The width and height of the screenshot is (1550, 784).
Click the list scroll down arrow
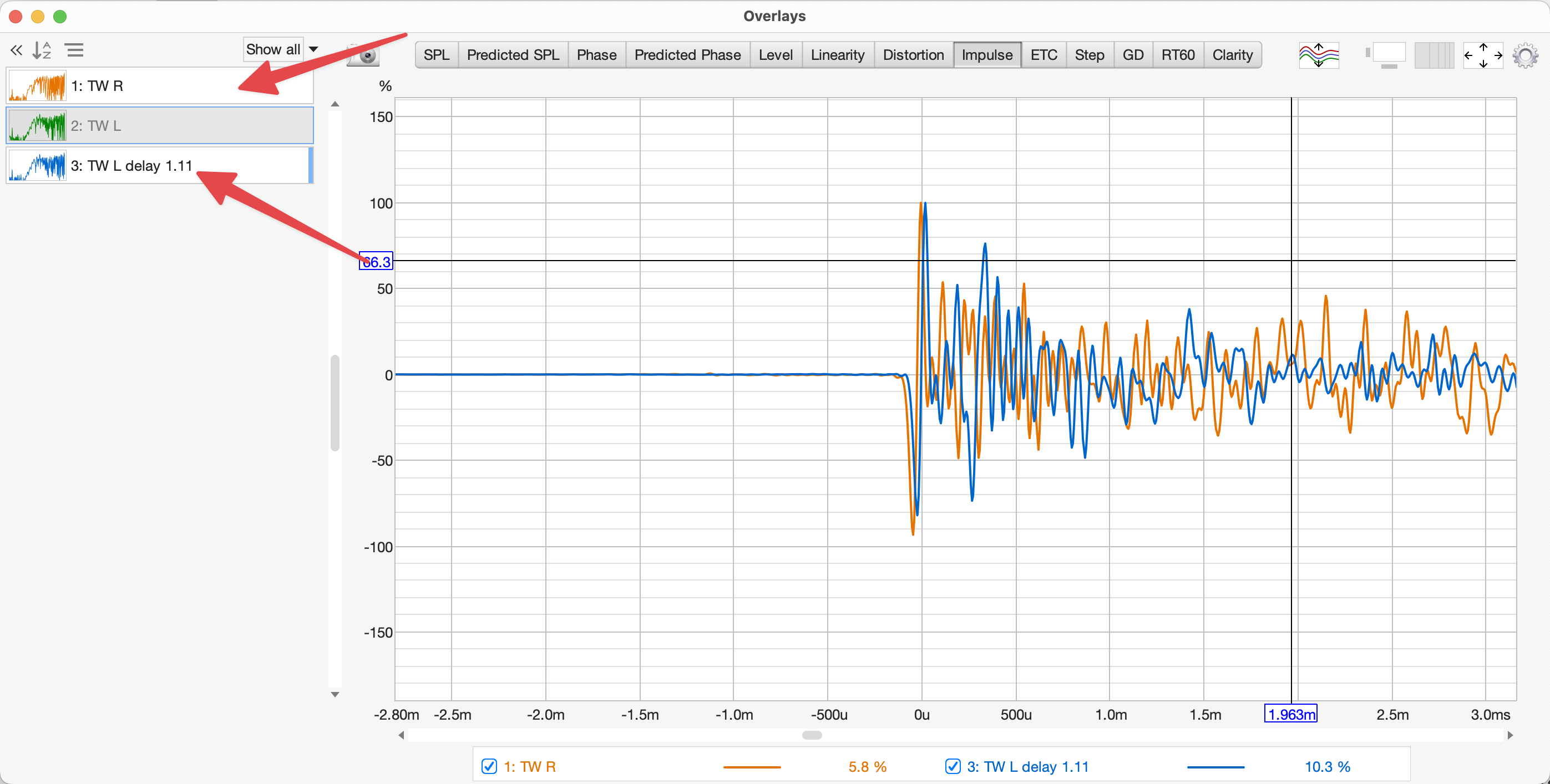335,694
